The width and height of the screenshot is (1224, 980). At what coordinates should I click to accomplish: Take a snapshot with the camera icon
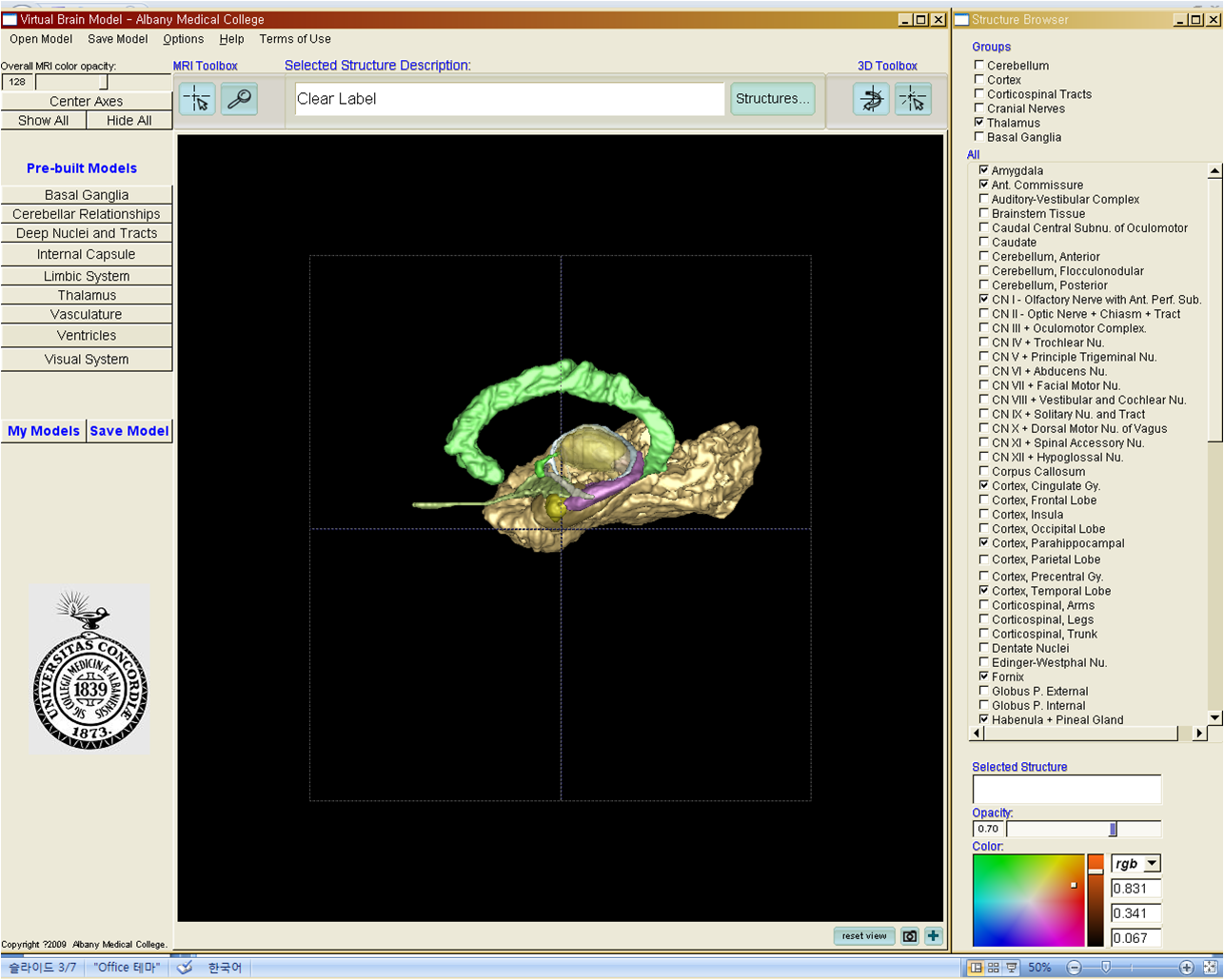[x=910, y=936]
